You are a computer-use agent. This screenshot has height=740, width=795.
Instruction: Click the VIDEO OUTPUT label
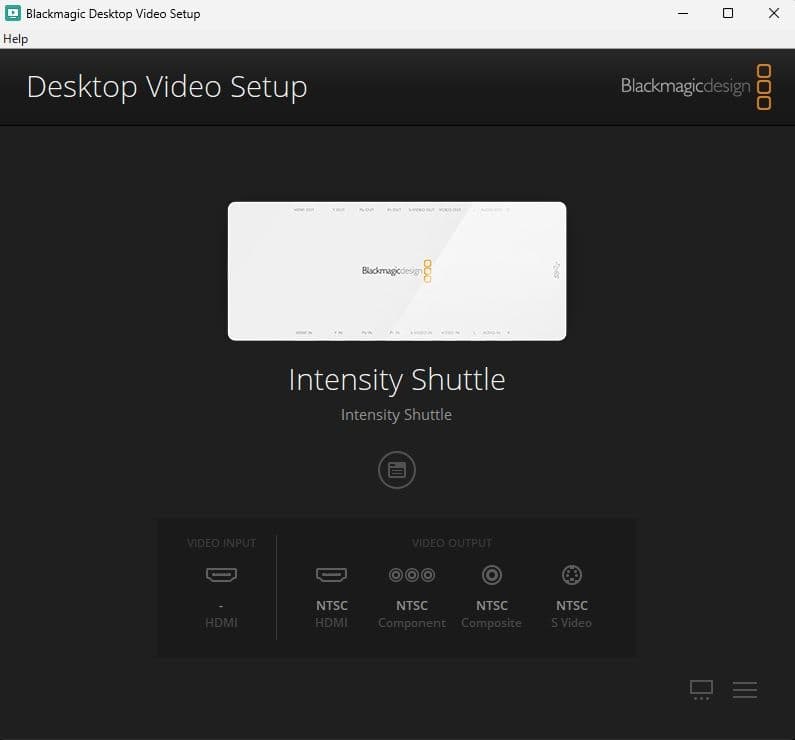pyautogui.click(x=451, y=543)
